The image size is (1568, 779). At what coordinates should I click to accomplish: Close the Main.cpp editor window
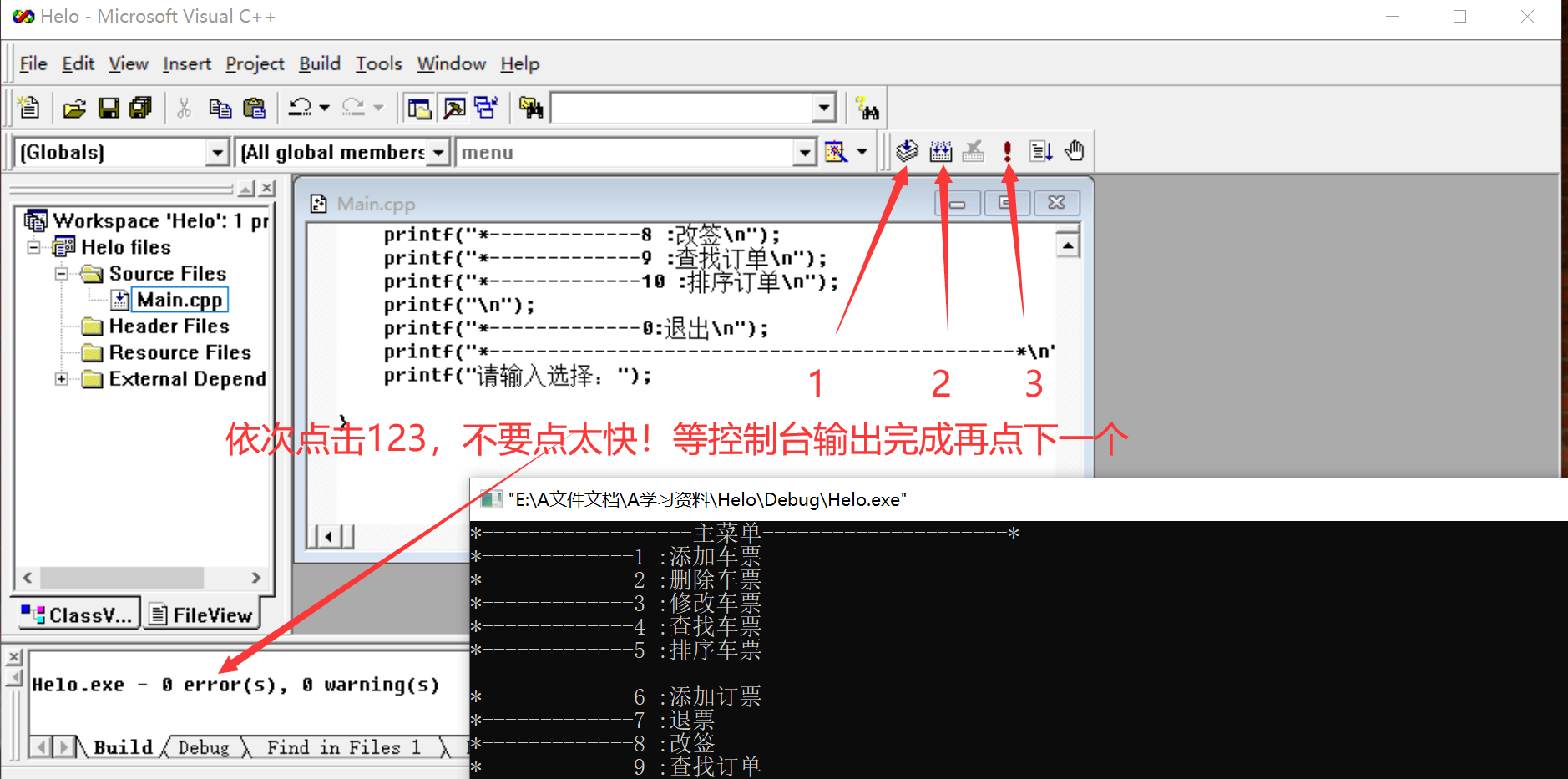1057,203
